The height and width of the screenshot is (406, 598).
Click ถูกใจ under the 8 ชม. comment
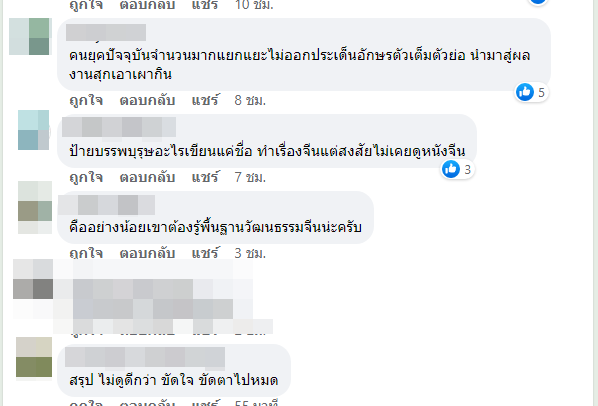tap(86, 100)
